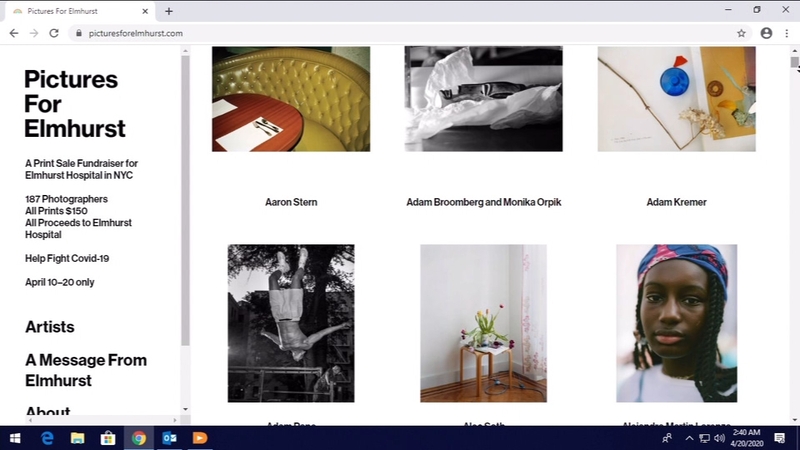Open the portrait with blue headscarf

point(676,323)
